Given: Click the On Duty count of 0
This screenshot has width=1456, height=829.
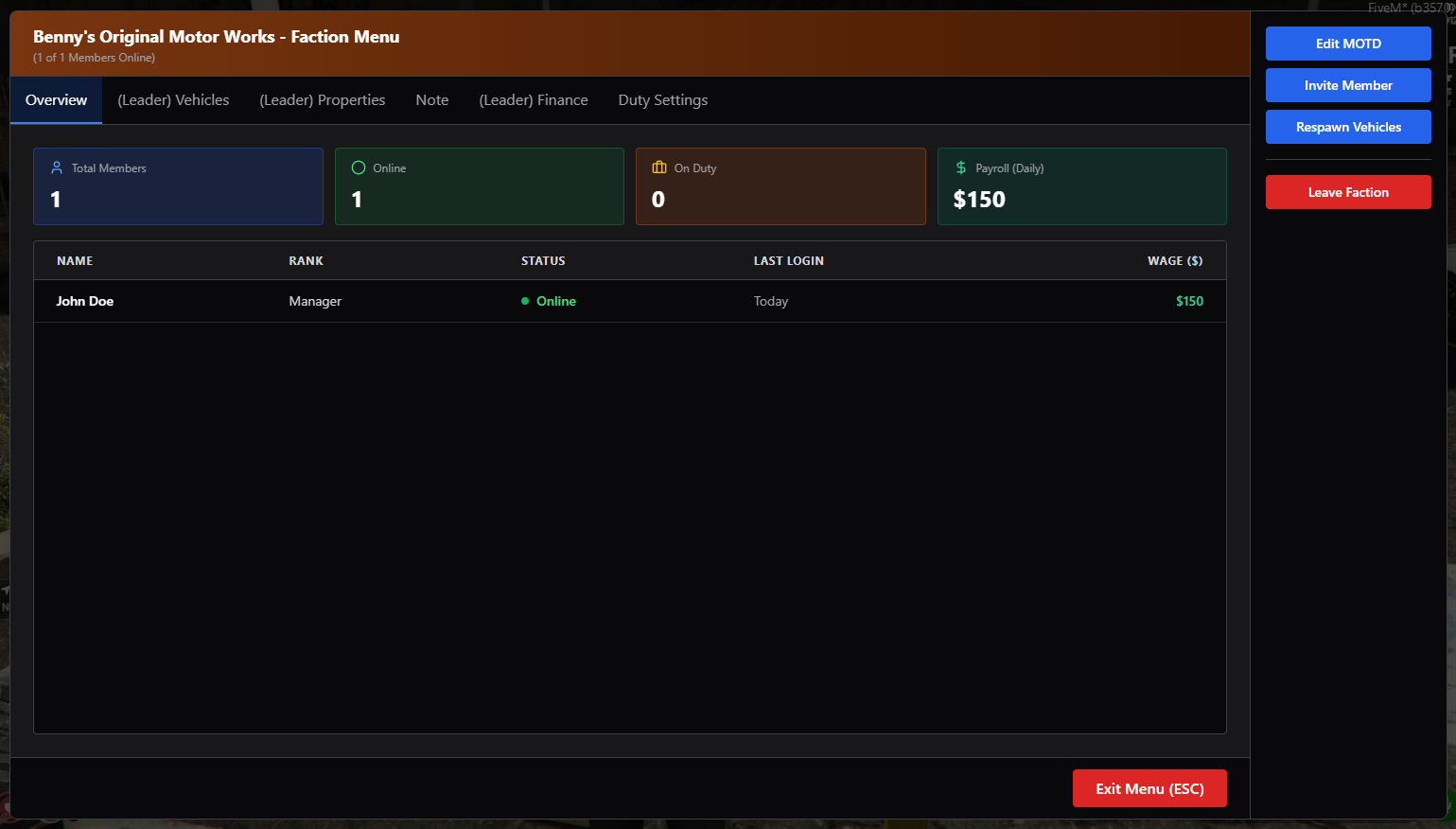Looking at the screenshot, I should (658, 200).
